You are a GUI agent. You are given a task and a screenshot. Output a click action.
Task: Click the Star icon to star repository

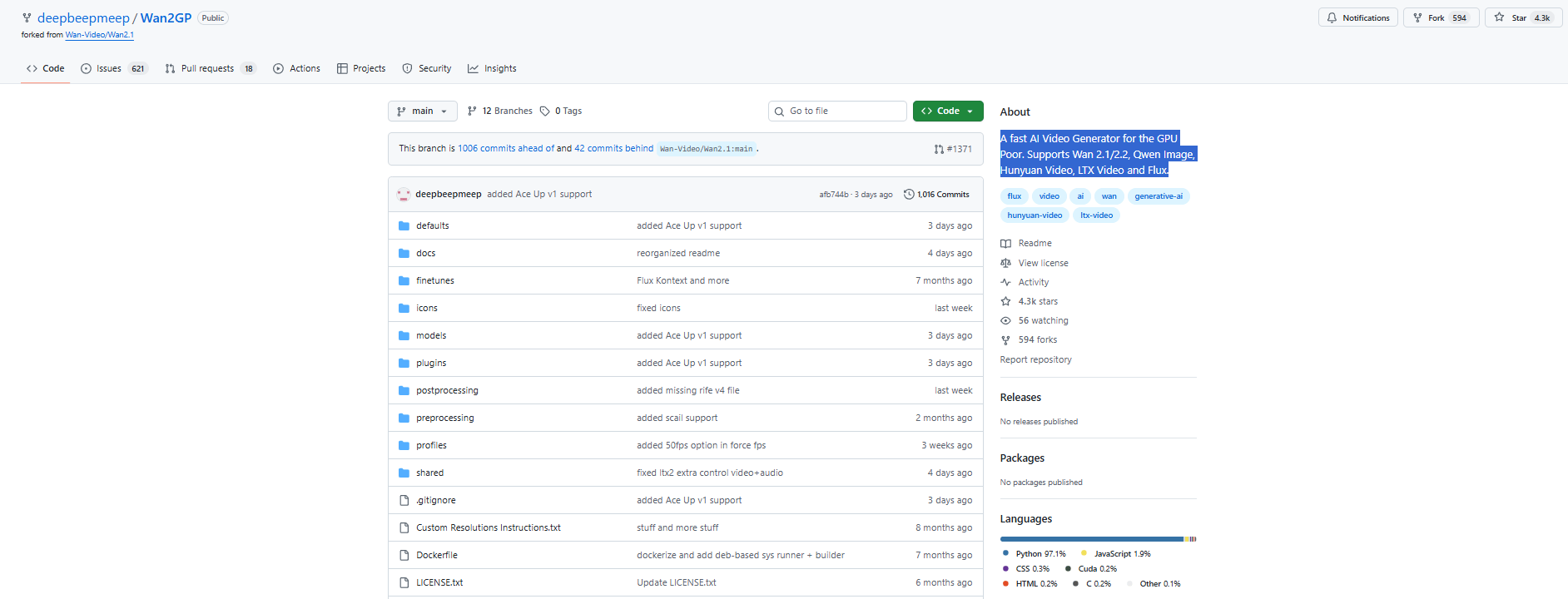click(x=1499, y=17)
